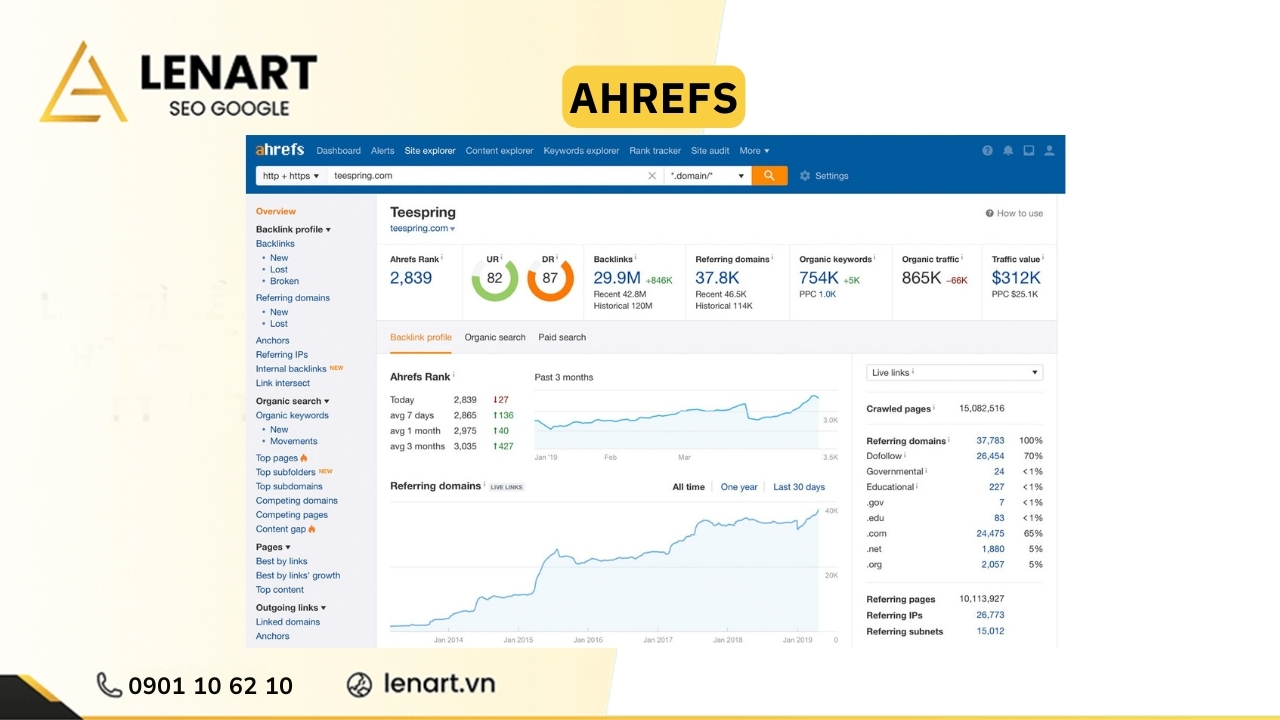The width and height of the screenshot is (1280, 720).
Task: Open Settings next to the search bar
Action: tap(824, 175)
